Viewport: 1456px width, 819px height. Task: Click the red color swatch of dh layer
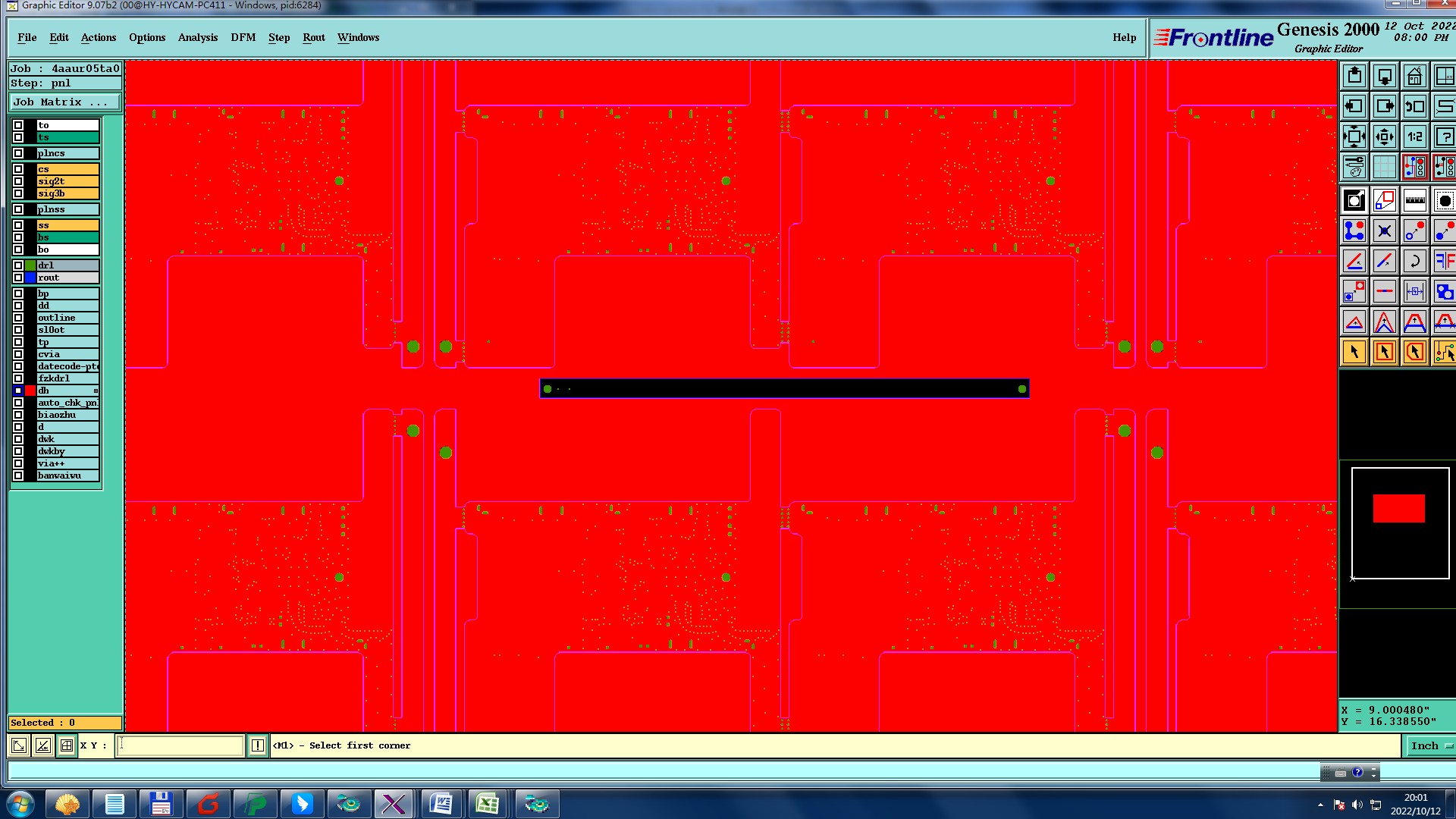[30, 391]
